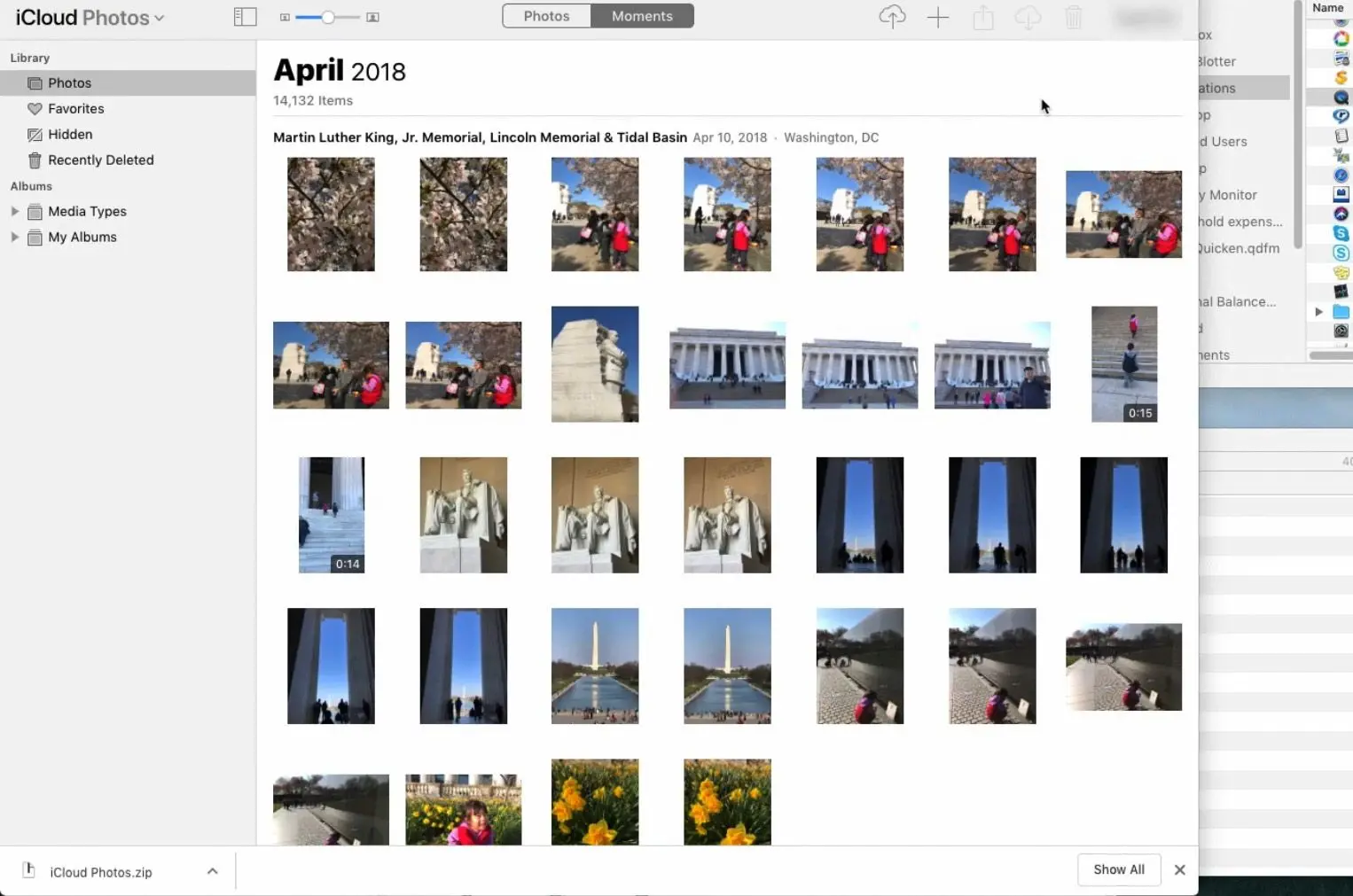The height and width of the screenshot is (896, 1353).
Task: Click the Share icon in the toolbar
Action: (982, 17)
